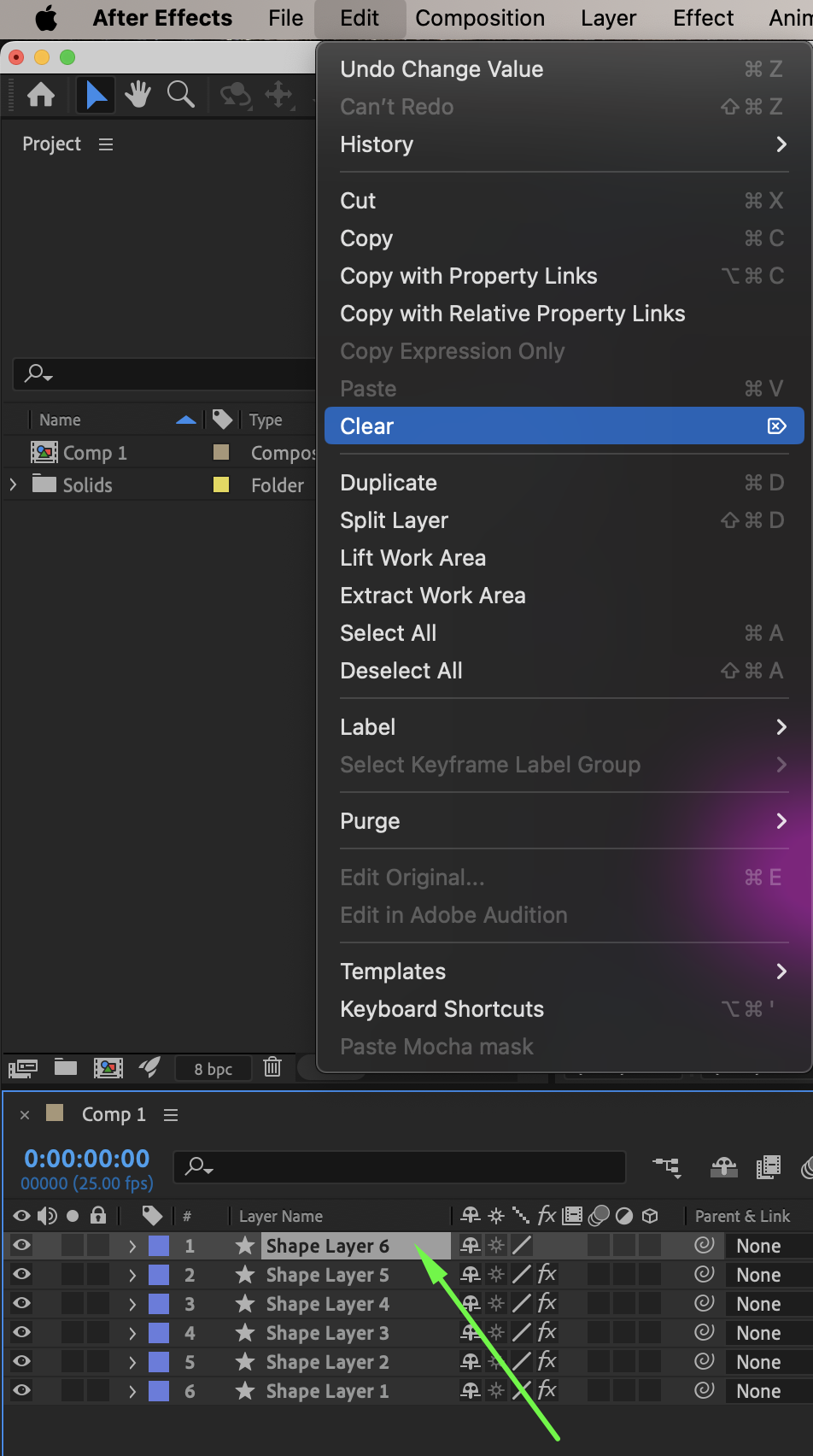This screenshot has height=1456, width=813.
Task: Hide Shape Layer 5 using eye icon
Action: 22,1275
